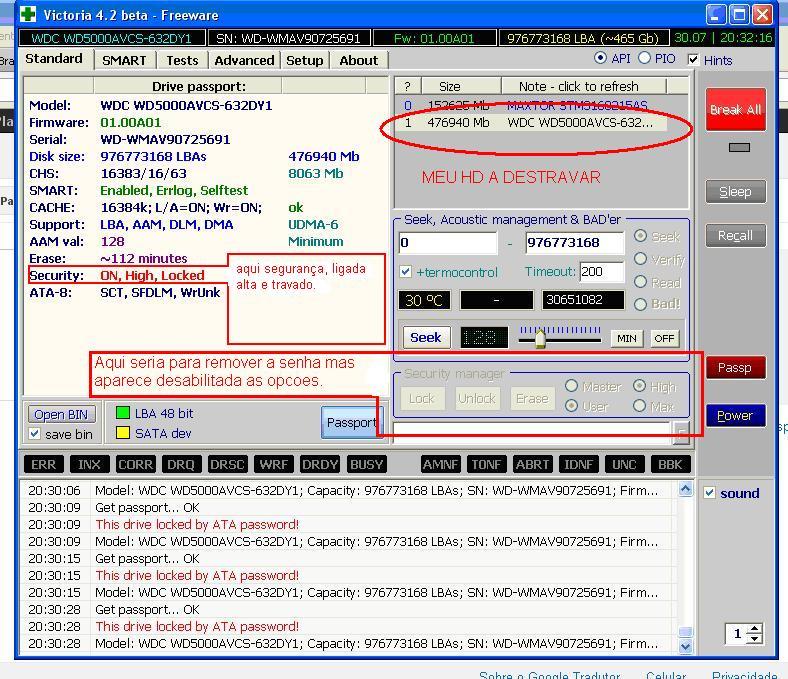Click the LBA 48 bit green indicator
This screenshot has height=679, width=788.
(123, 413)
